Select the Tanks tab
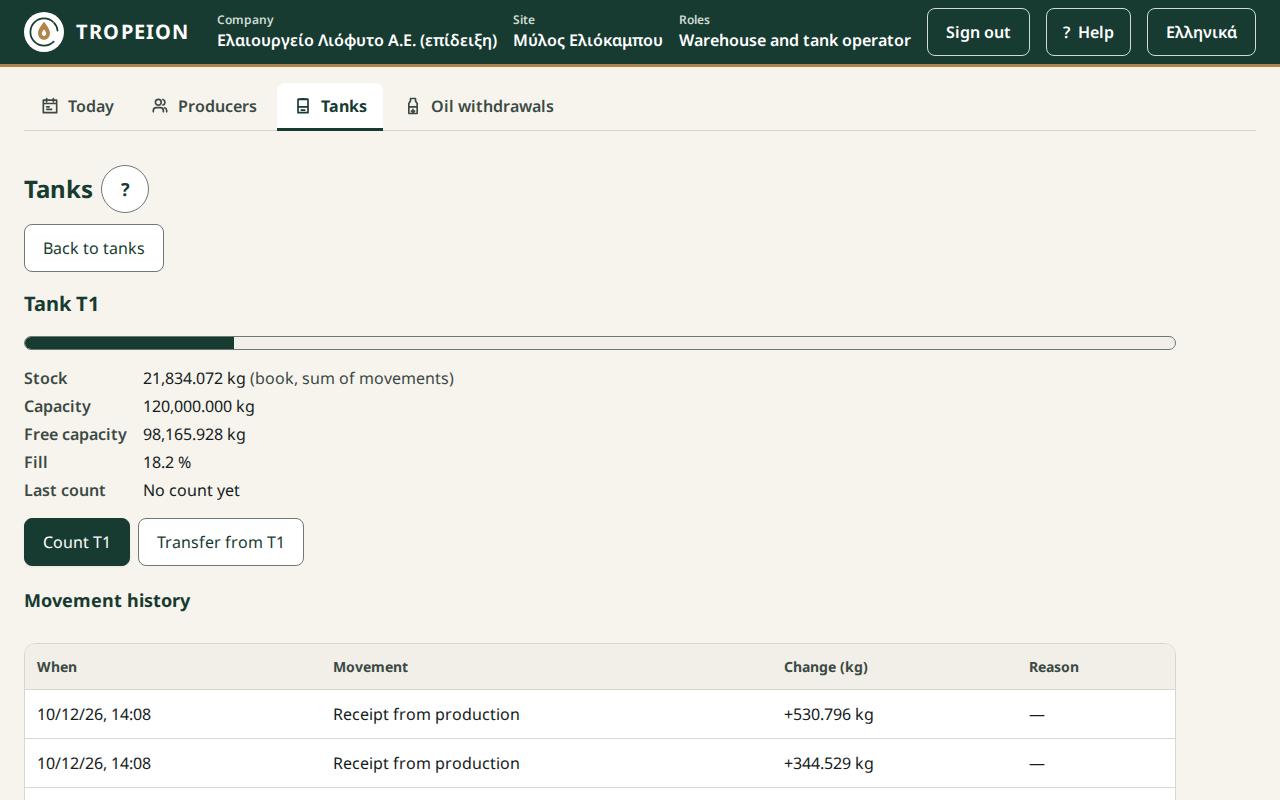Screen dimensions: 1280x800 click(x=330, y=106)
